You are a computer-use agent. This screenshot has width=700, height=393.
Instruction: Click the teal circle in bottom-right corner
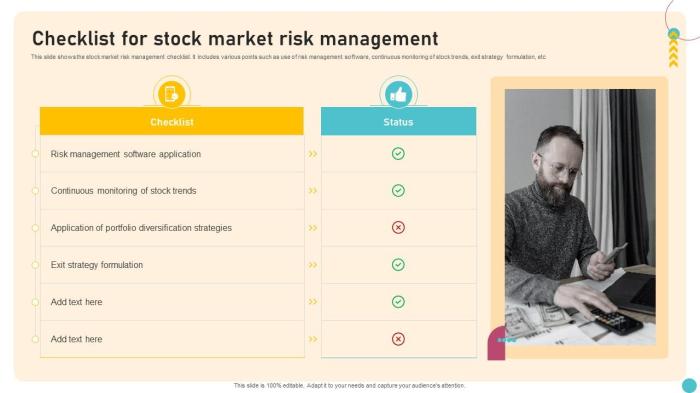(689, 385)
